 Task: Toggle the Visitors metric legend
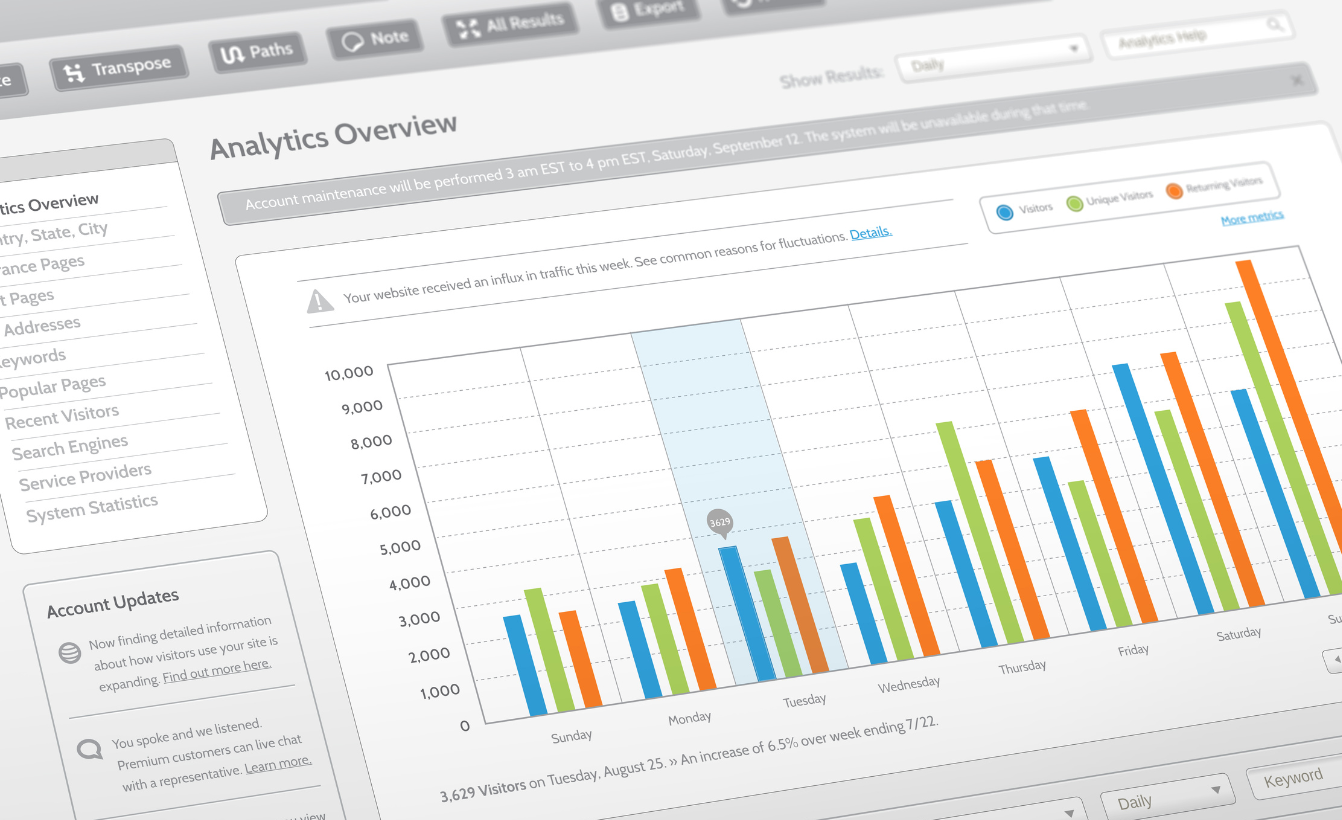pos(1003,211)
